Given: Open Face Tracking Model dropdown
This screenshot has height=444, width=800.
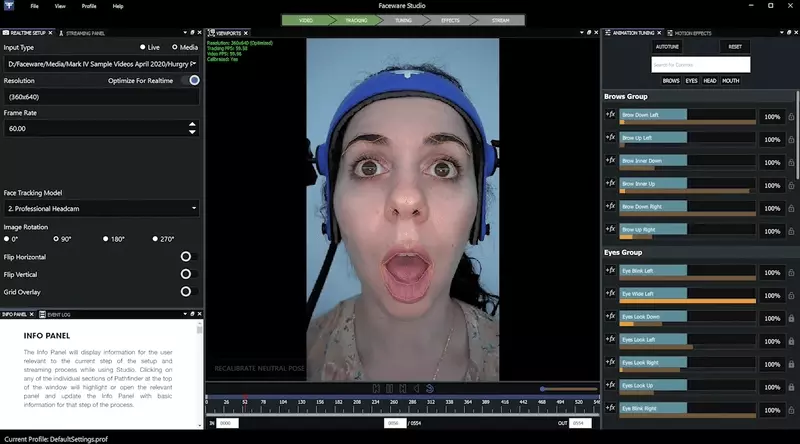Looking at the screenshot, I should [x=102, y=208].
